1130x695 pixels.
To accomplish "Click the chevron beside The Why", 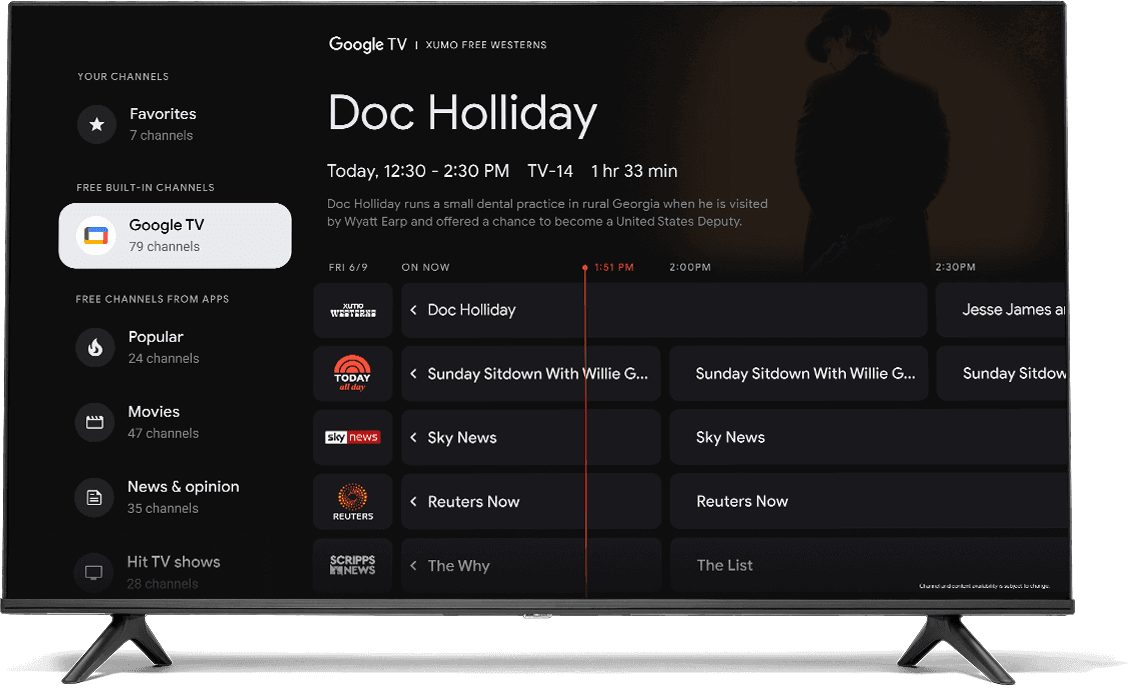I will click(414, 565).
